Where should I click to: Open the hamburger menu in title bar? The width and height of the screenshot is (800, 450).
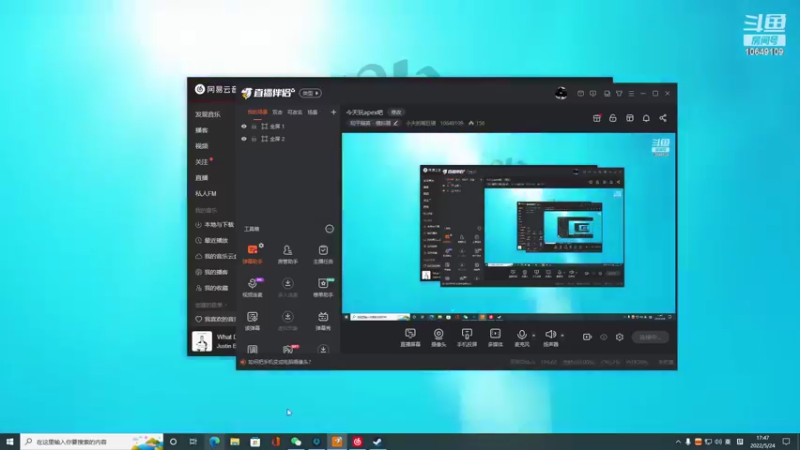click(x=631, y=93)
